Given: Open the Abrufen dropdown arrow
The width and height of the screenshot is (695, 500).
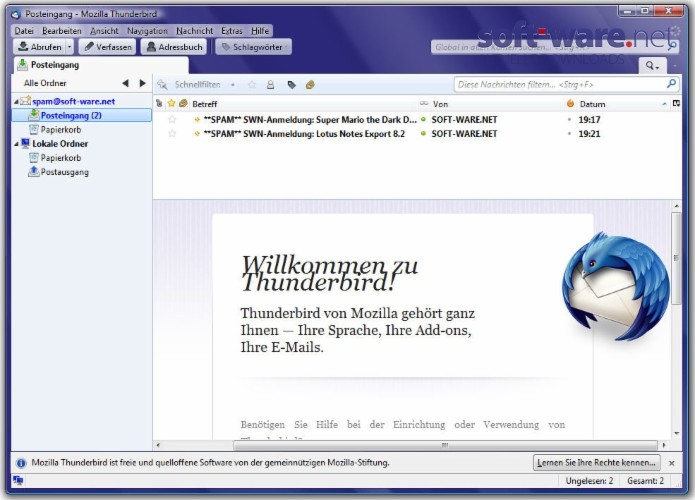Looking at the screenshot, I should click(70, 47).
